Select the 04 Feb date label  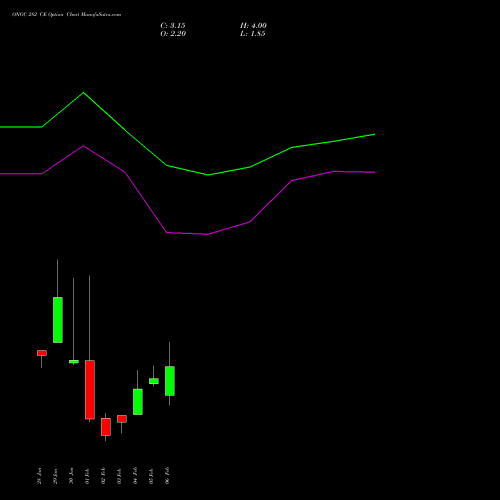pyautogui.click(x=136, y=476)
